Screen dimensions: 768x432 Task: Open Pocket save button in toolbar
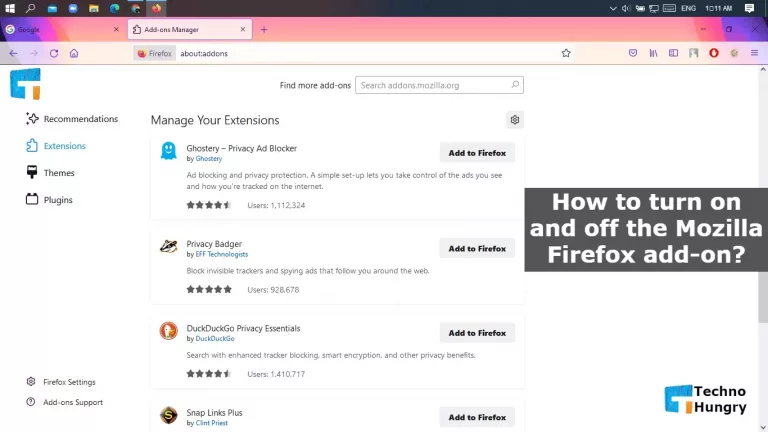pyautogui.click(x=633, y=53)
